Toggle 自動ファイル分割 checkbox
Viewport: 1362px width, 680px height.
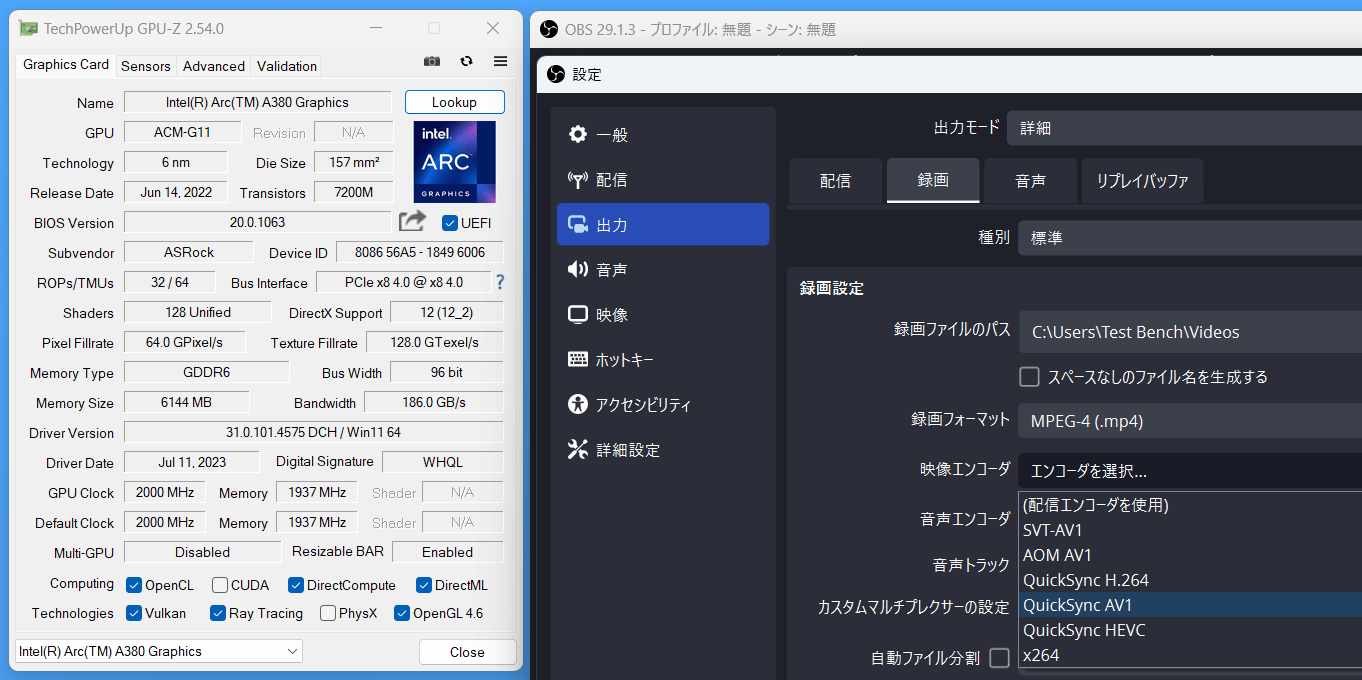pyautogui.click(x=999, y=658)
